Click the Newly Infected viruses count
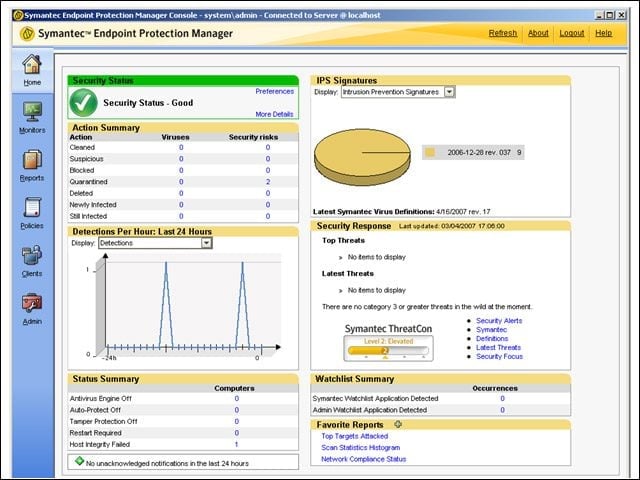Screen dimensions: 640x480 tap(181, 204)
